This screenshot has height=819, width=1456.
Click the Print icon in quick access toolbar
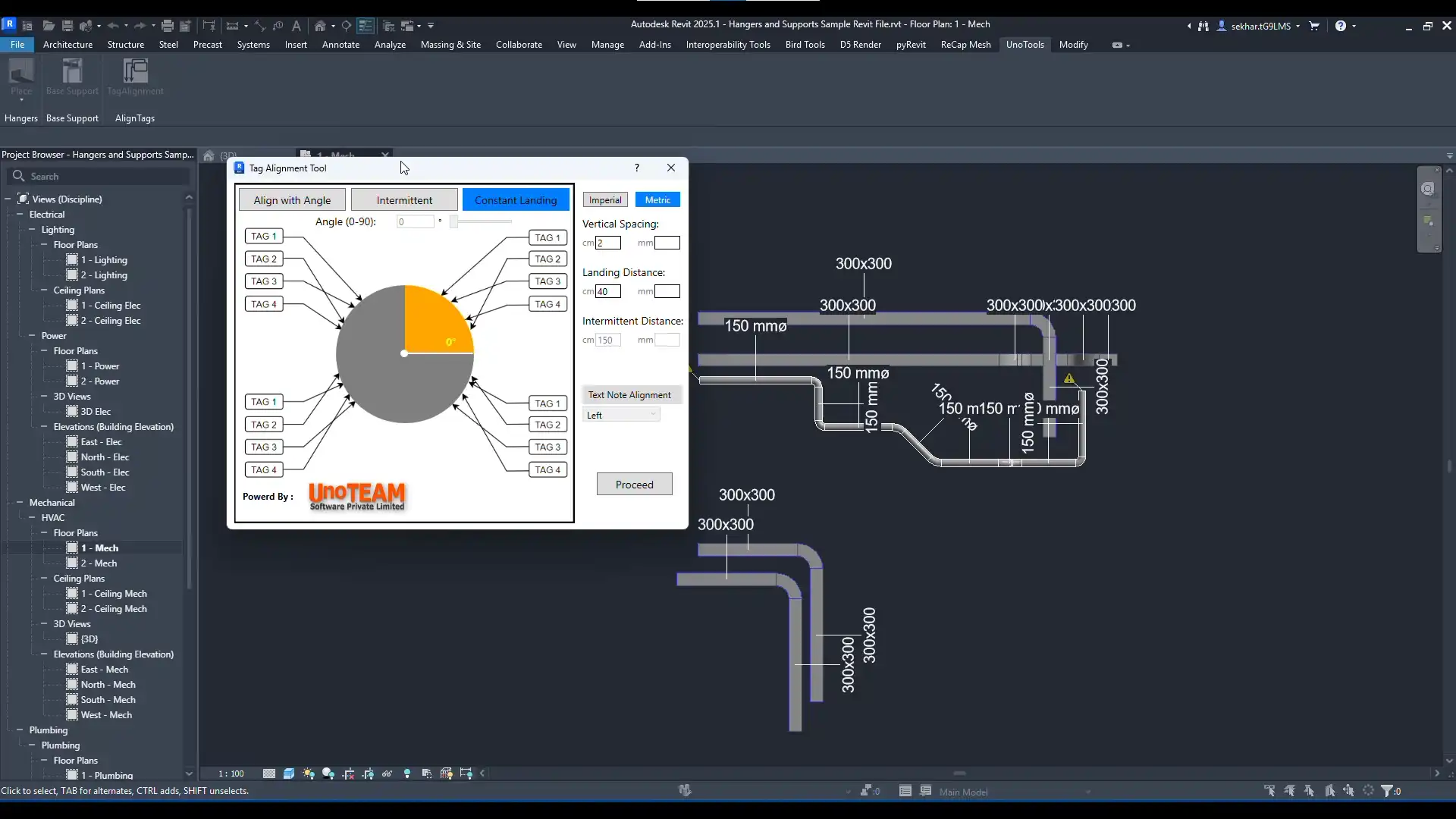(x=168, y=26)
